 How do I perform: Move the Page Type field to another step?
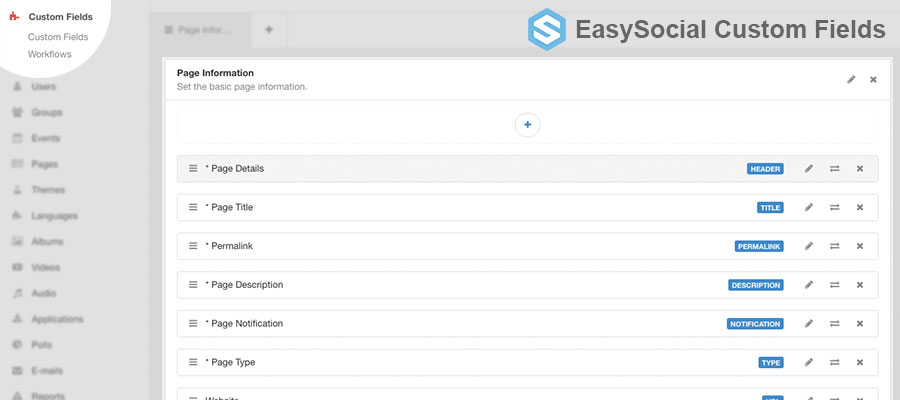pyautogui.click(x=835, y=362)
